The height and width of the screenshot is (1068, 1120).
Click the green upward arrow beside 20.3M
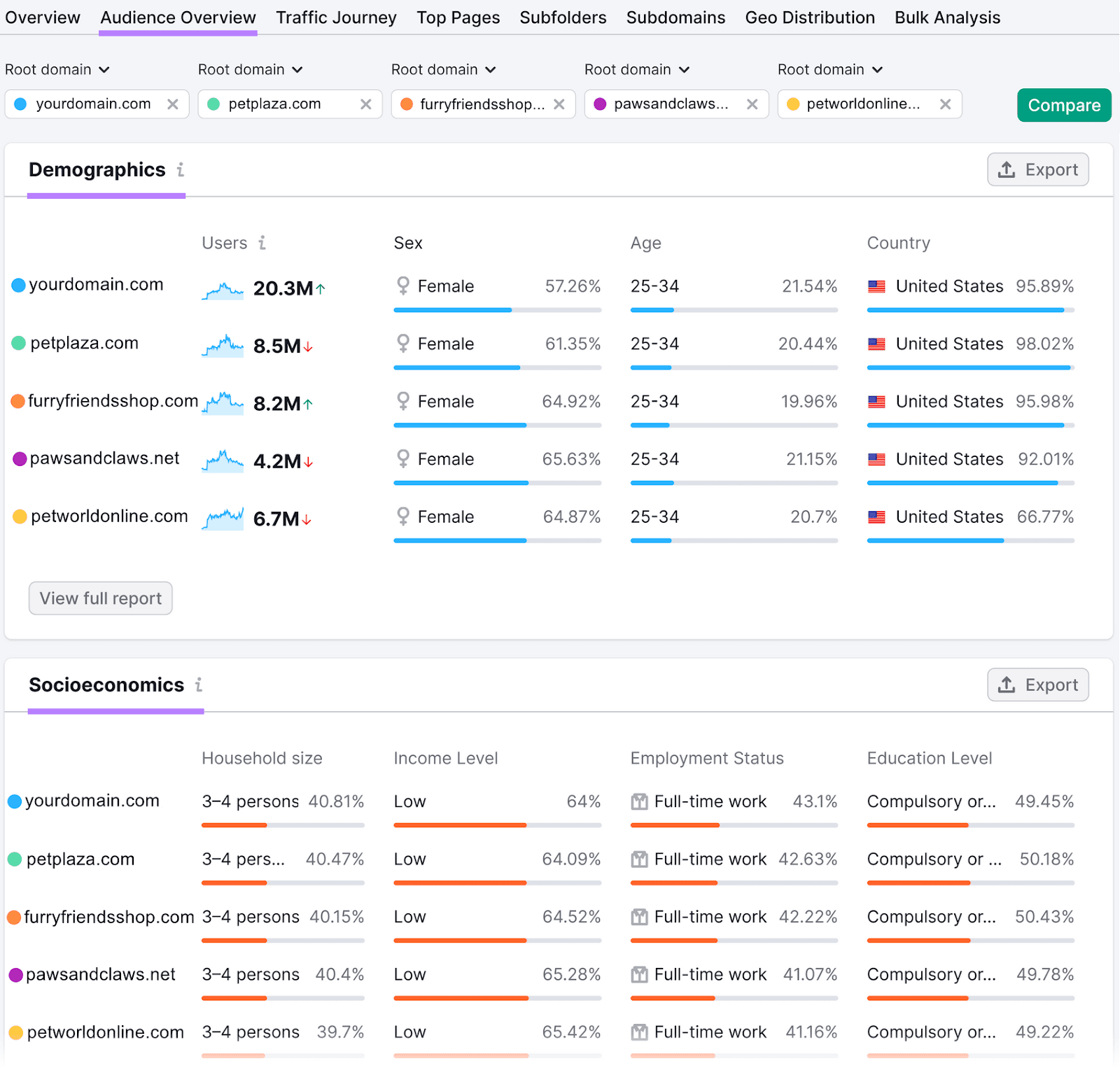tap(321, 288)
